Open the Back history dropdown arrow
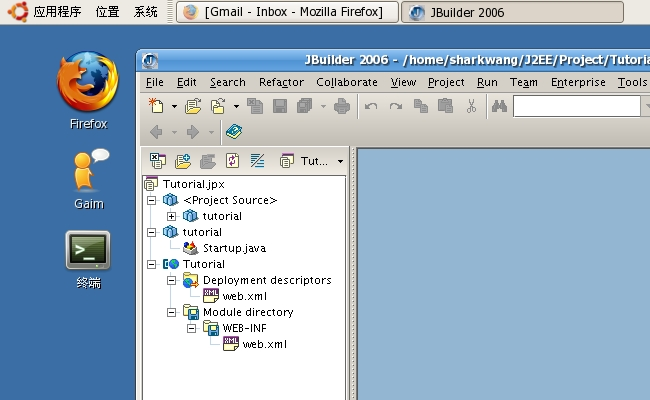Screen dimensions: 650x400 [x=175, y=133]
